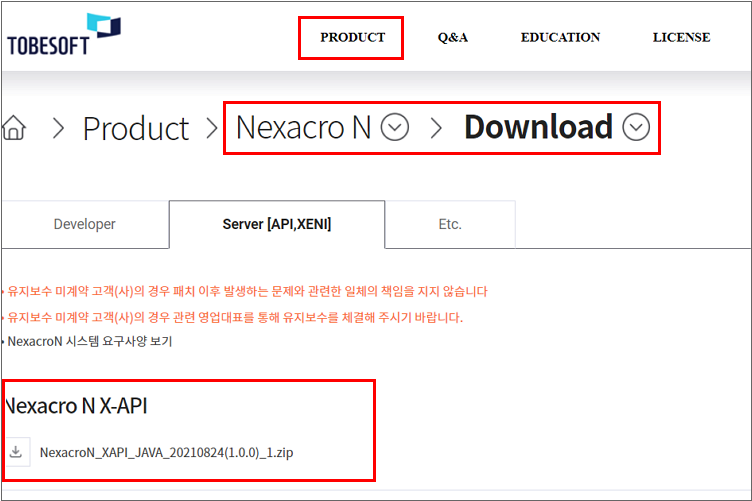This screenshot has width=752, height=501.
Task: Open the Q&A menu
Action: click(x=452, y=38)
